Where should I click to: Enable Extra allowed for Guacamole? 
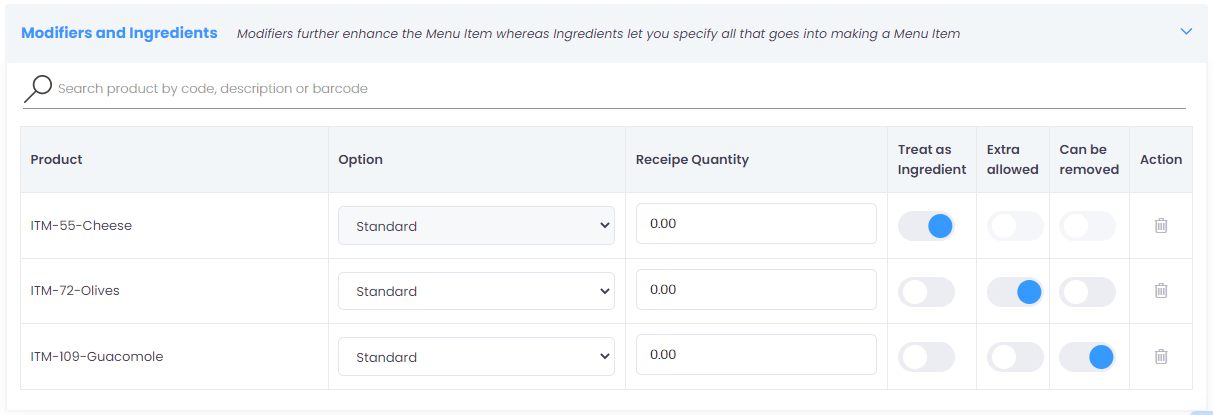click(x=1014, y=357)
